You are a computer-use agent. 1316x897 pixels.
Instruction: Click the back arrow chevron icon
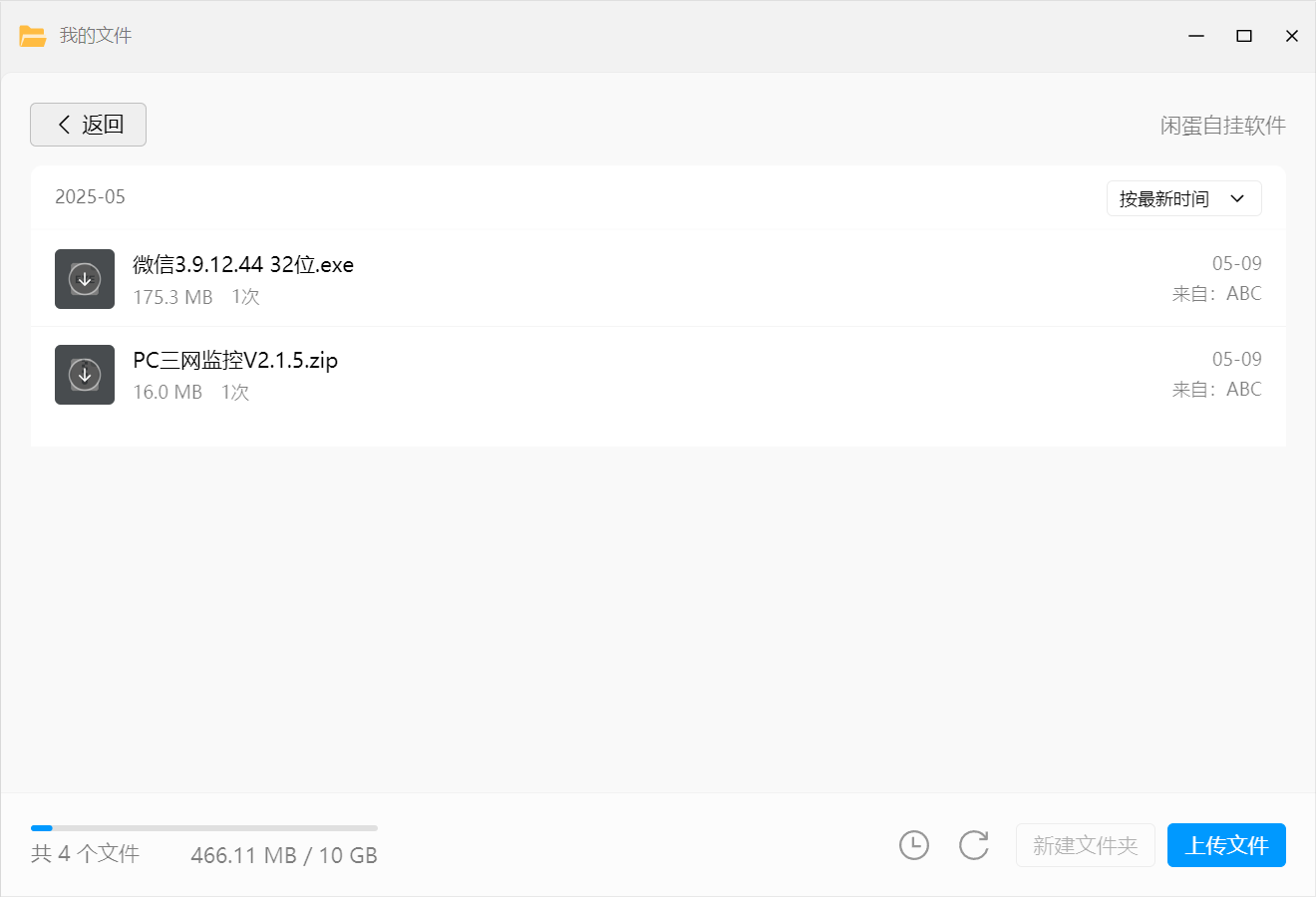[x=64, y=125]
